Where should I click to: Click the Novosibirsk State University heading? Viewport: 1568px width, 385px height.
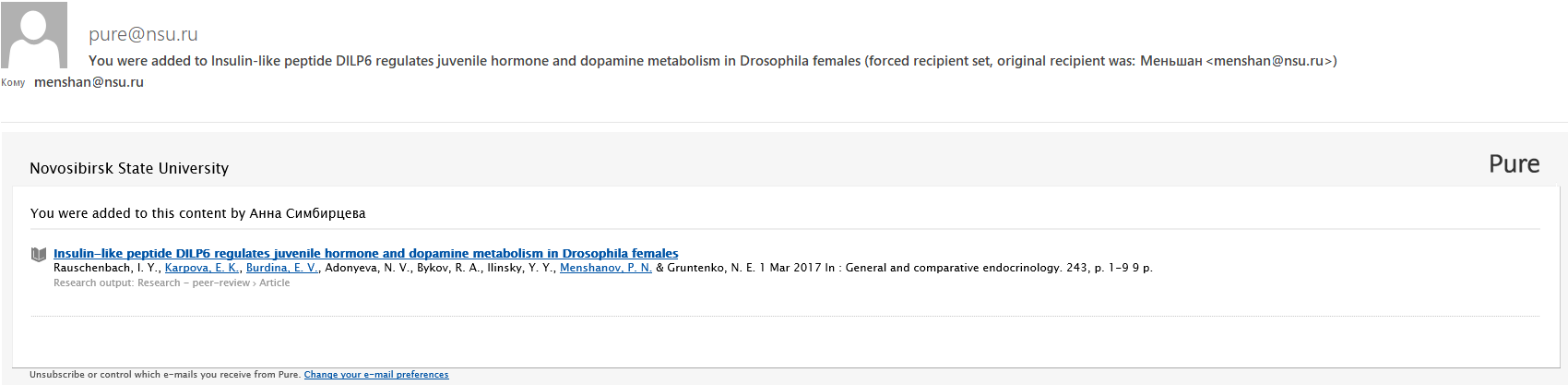click(129, 168)
